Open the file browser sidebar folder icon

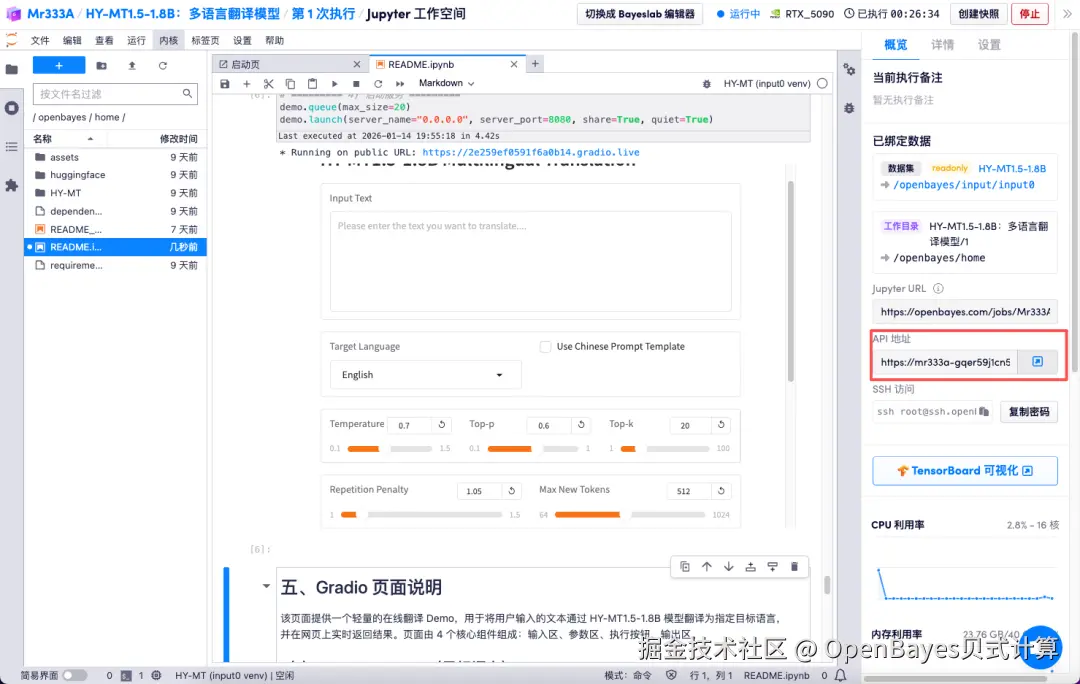pos(12,69)
